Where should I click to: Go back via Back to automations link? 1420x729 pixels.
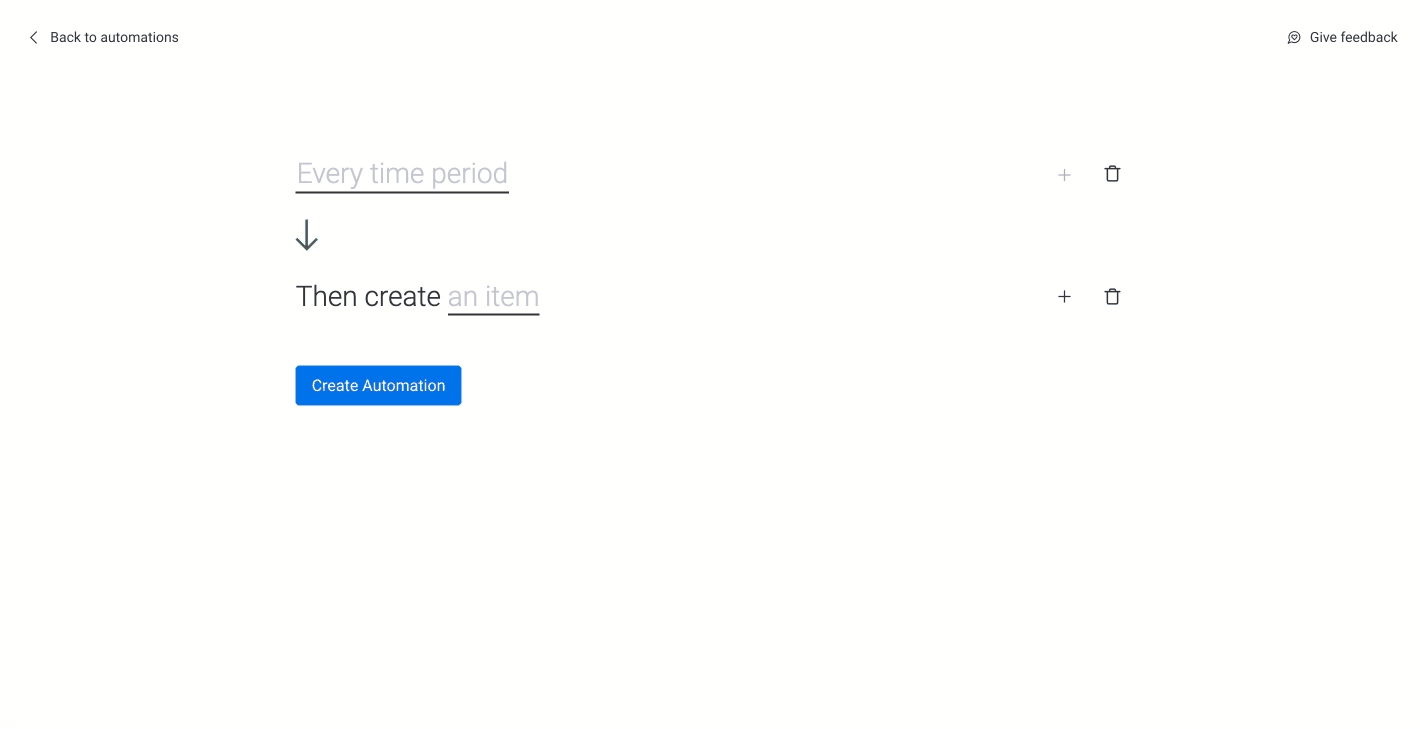[x=103, y=37]
